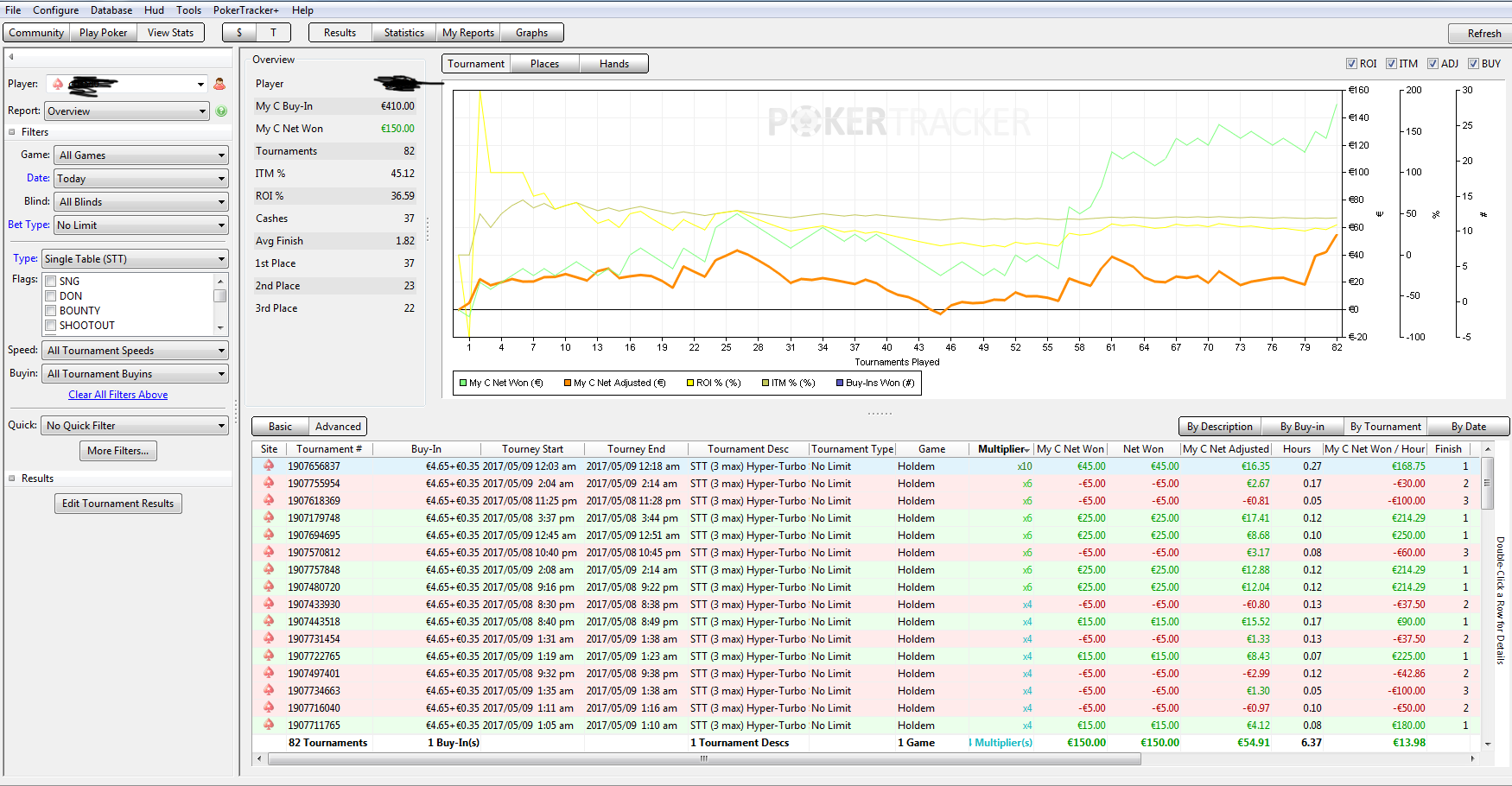Click site icon for tournament 1907734663
The image size is (1512, 786).
click(x=269, y=690)
